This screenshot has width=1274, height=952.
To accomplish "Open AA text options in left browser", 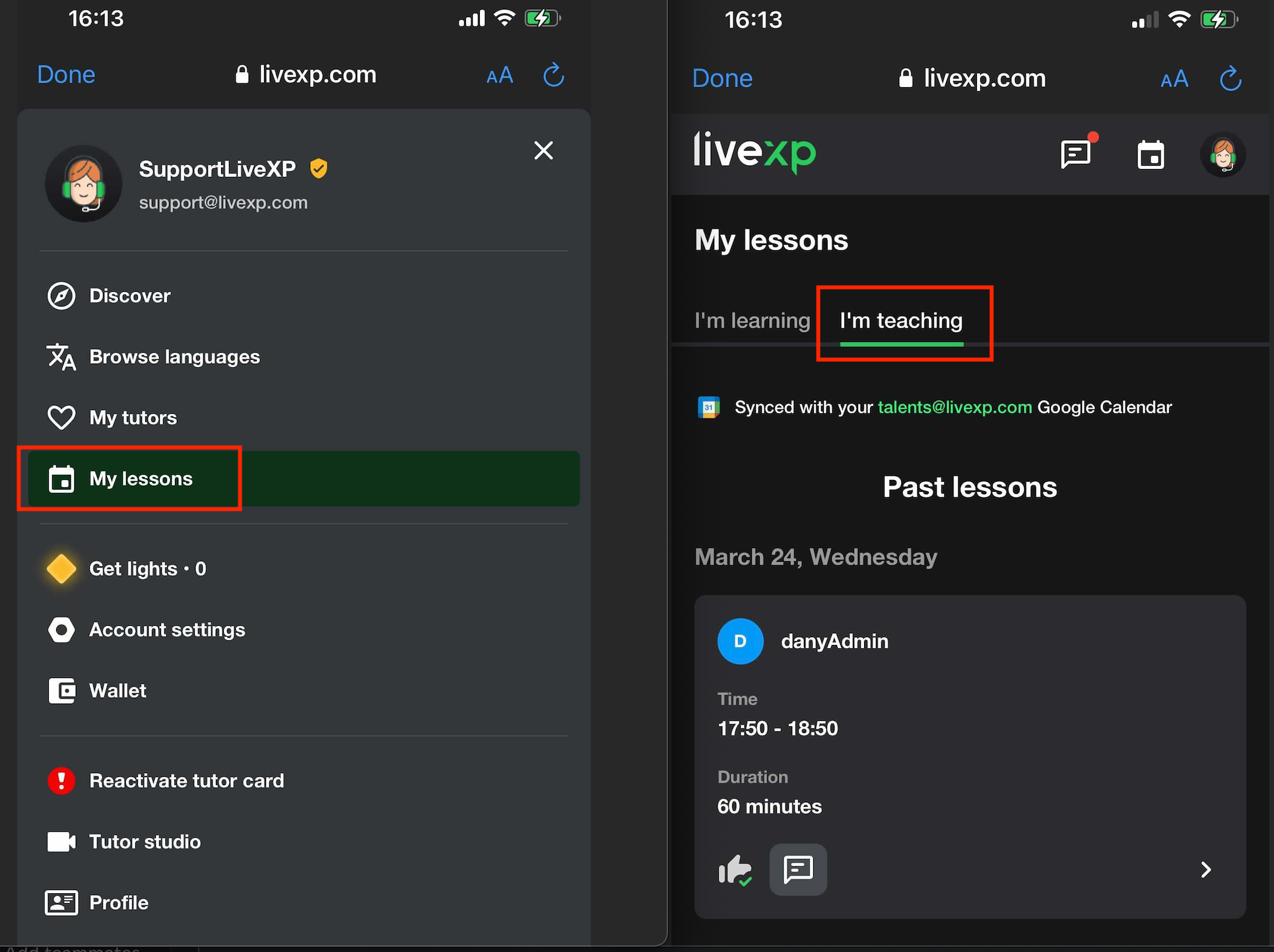I will [500, 75].
